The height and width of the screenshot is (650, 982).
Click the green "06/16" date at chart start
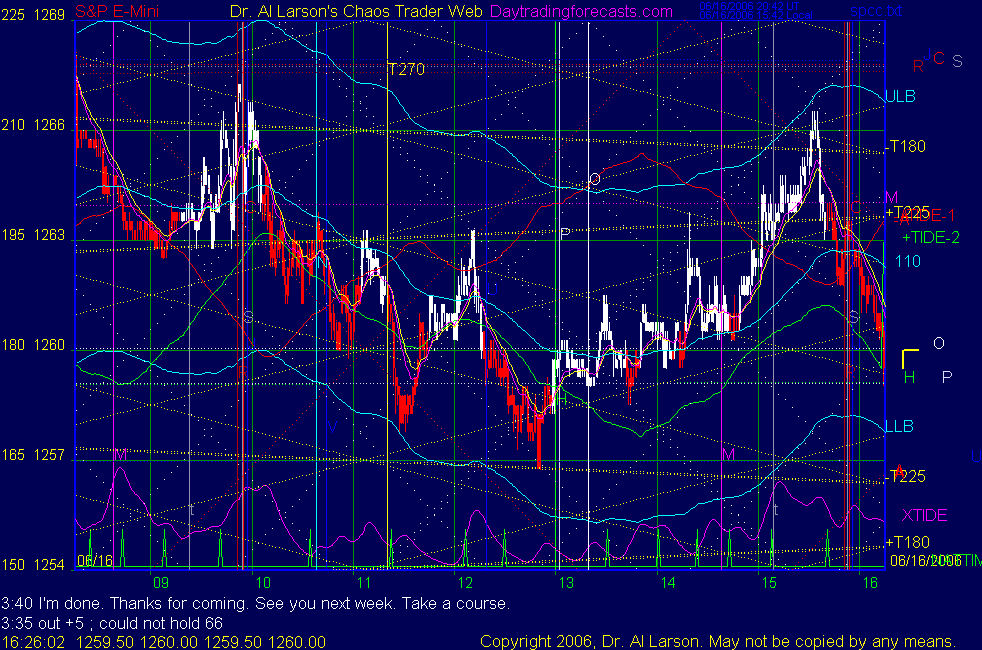click(95, 560)
